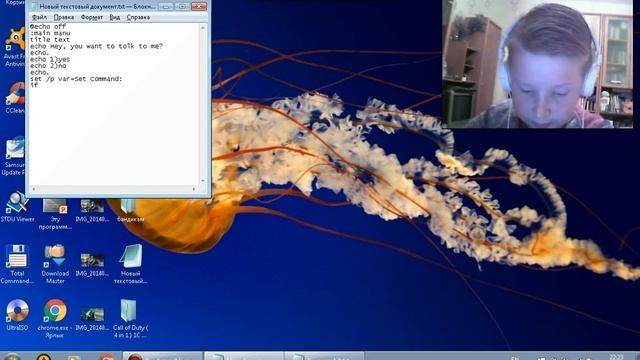Open the Формат menu in Notepad
This screenshot has height=360, width=640.
[92, 17]
